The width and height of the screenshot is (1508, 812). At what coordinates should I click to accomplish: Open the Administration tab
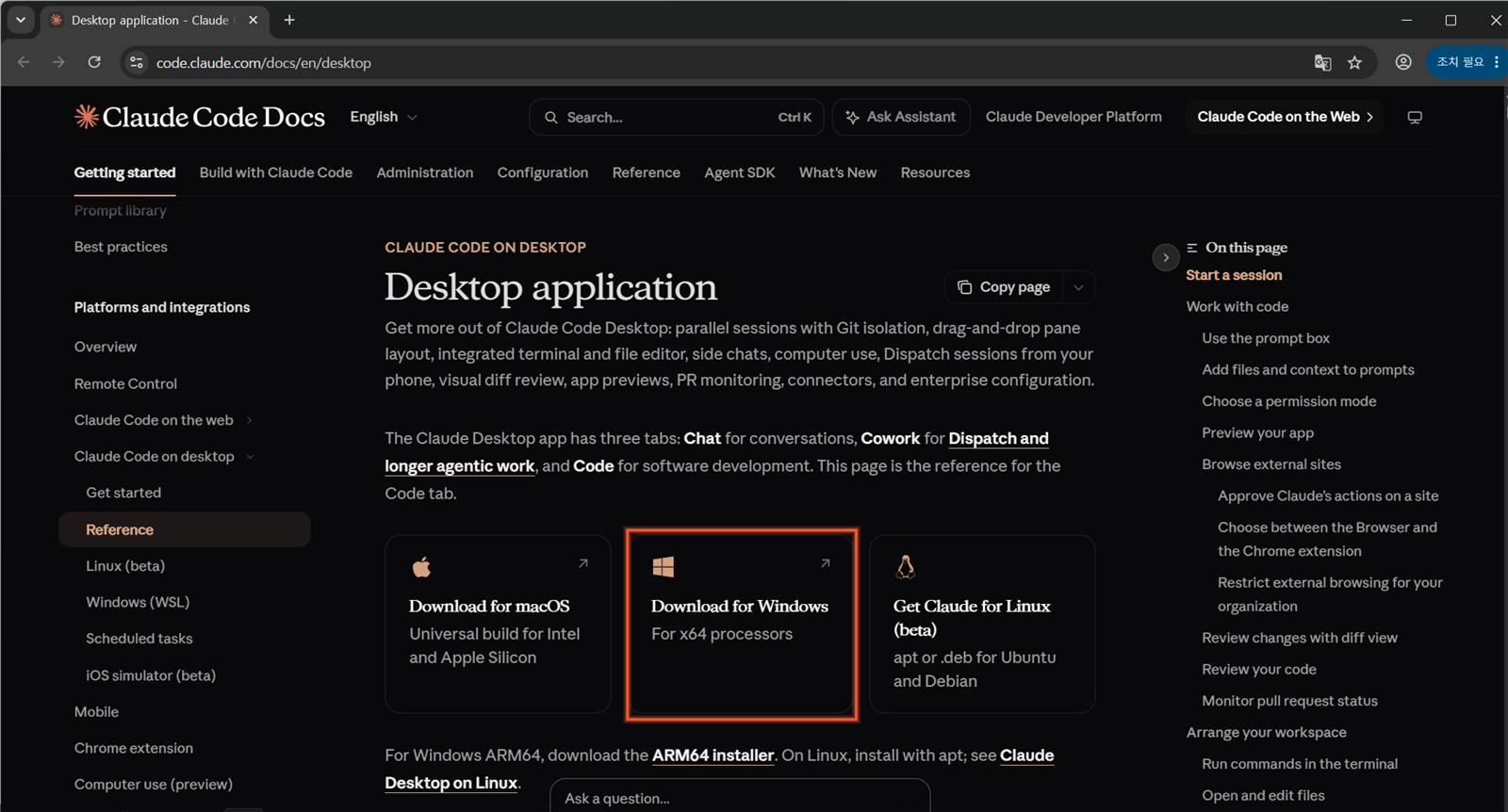[425, 172]
